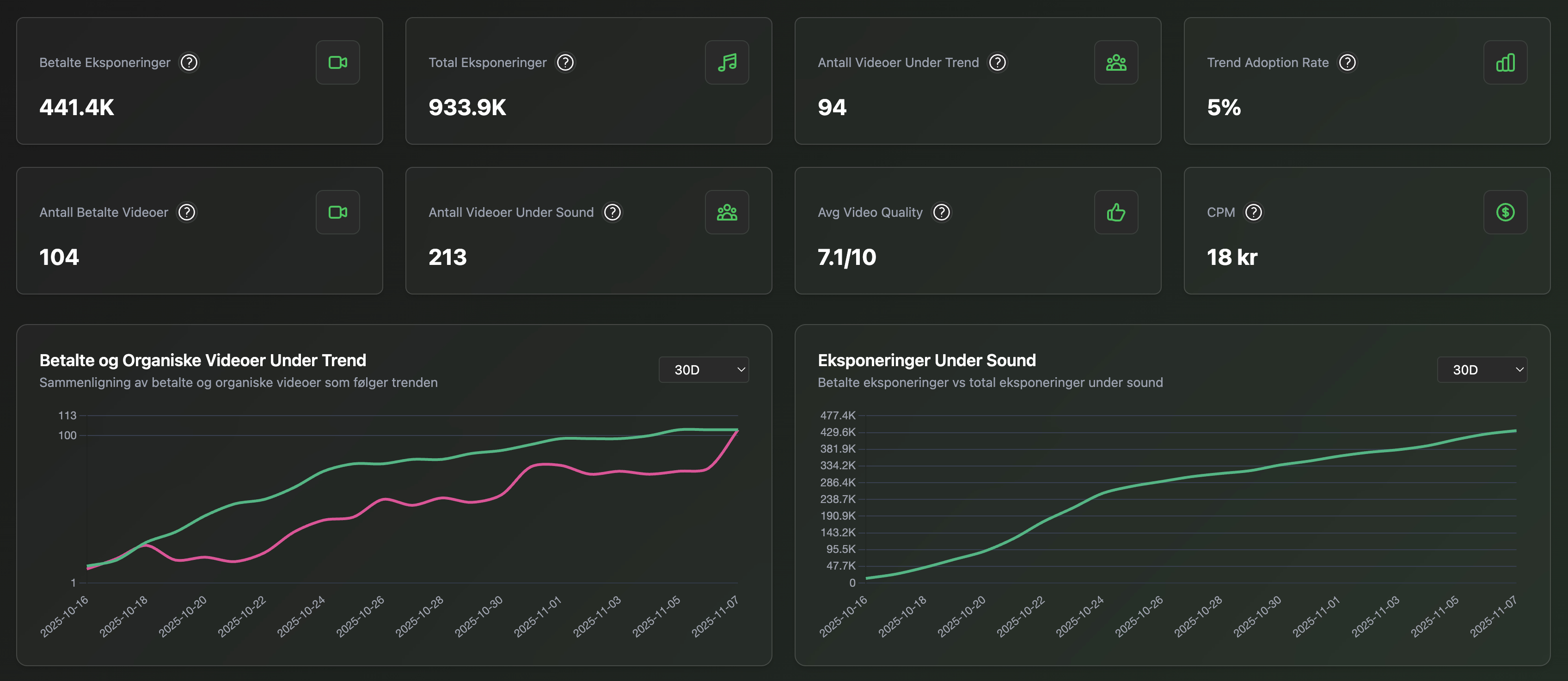This screenshot has width=1568, height=681.
Task: Click the 441.4K paid impressions value
Action: coord(77,108)
